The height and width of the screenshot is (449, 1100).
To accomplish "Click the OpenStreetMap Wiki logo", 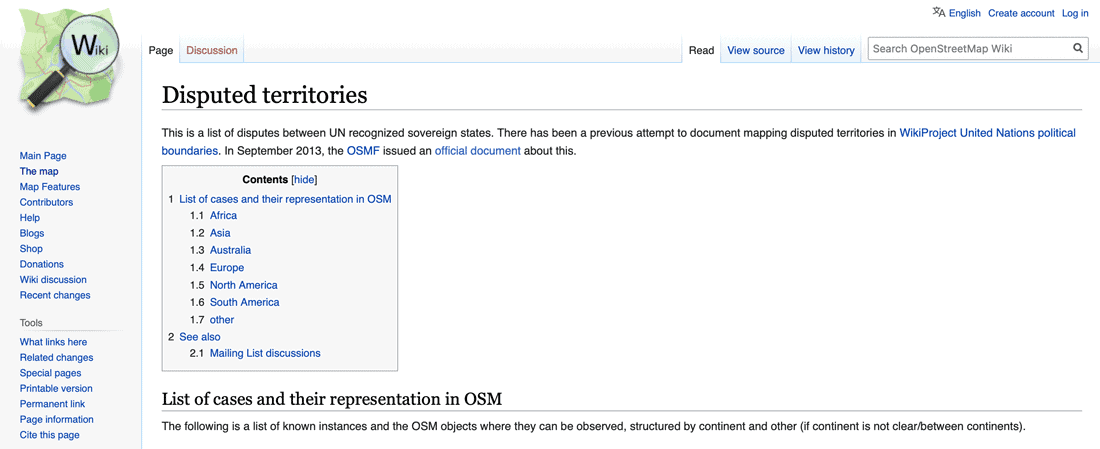I will pyautogui.click(x=69, y=60).
